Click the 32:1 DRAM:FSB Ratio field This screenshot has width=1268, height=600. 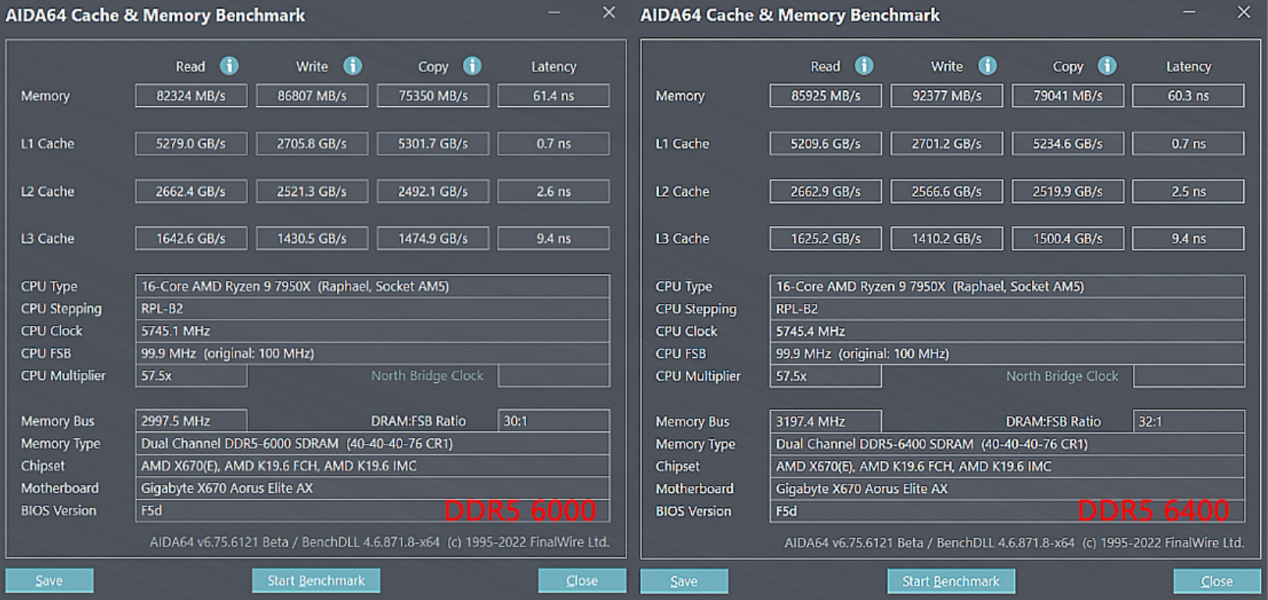(1188, 421)
